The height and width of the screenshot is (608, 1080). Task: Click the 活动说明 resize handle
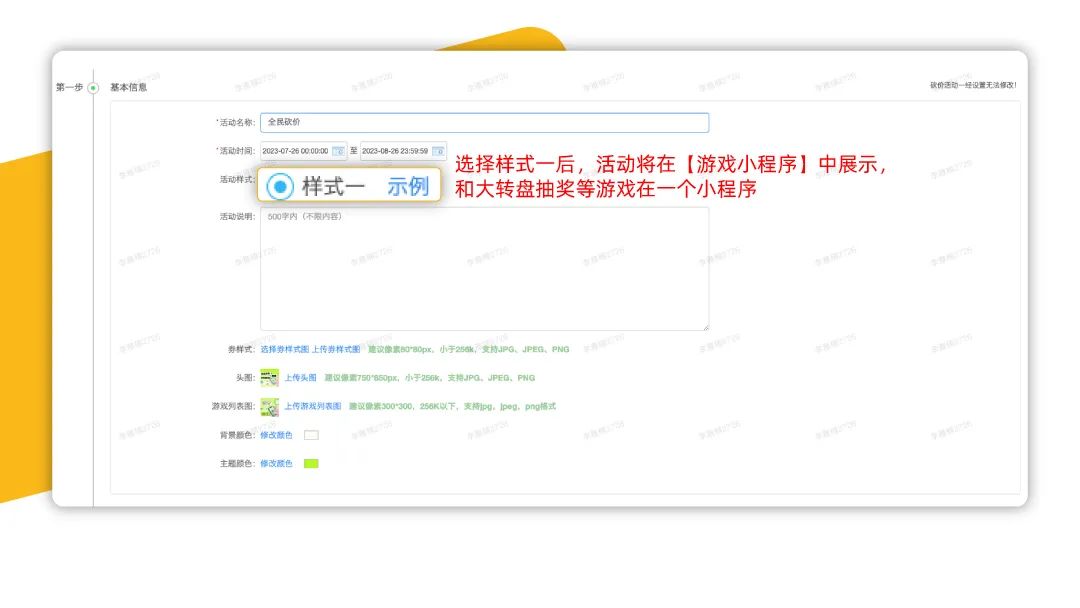click(705, 327)
